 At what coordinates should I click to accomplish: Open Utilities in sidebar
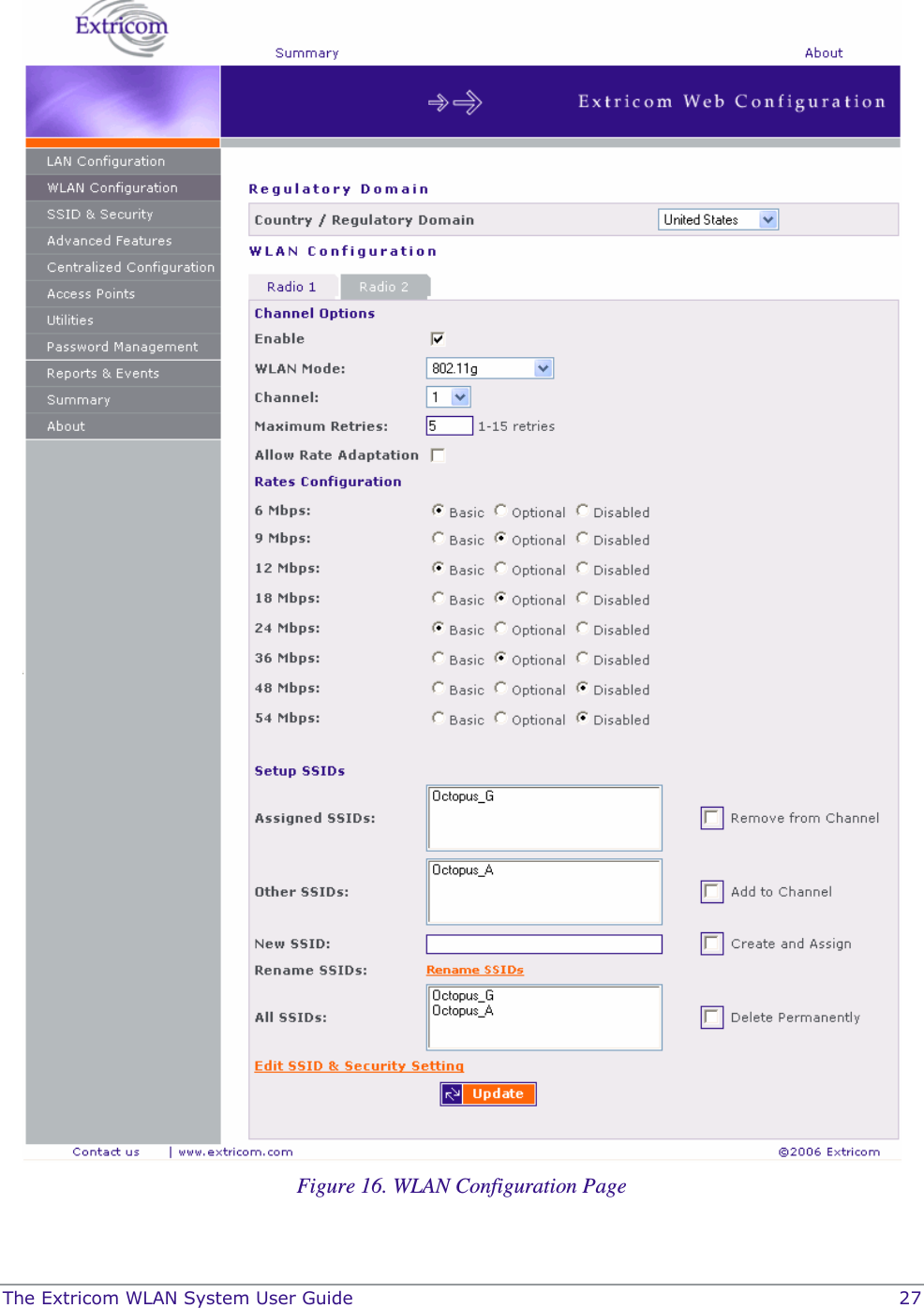(x=123, y=320)
